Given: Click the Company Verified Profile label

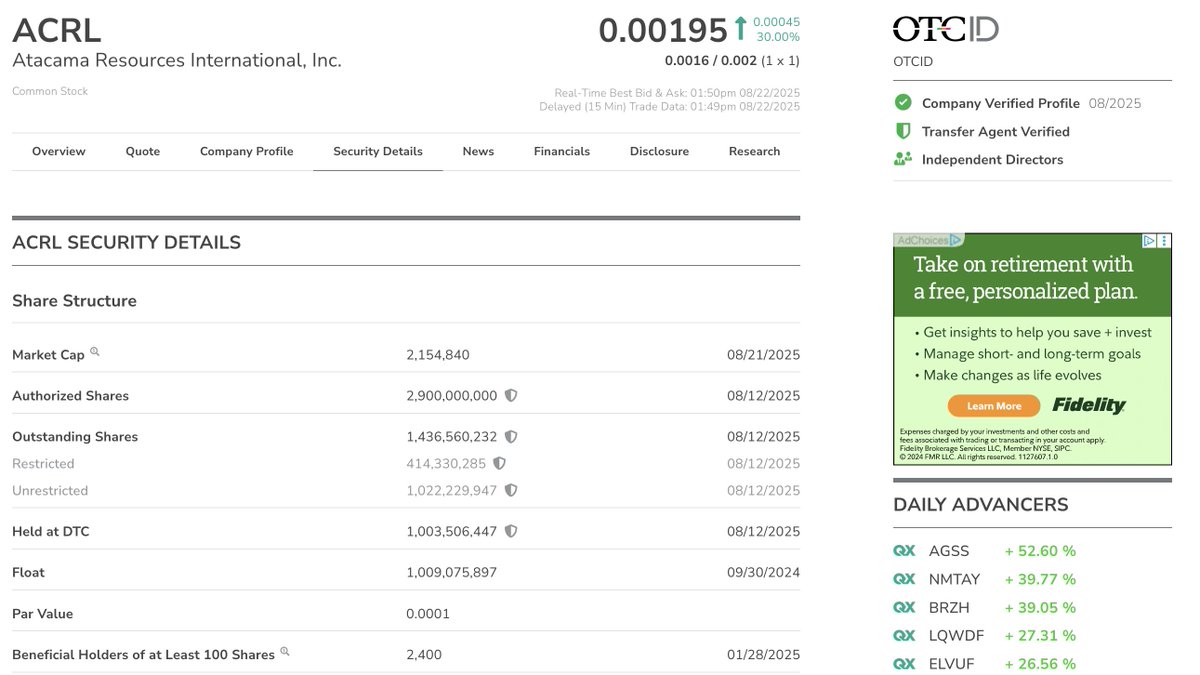Looking at the screenshot, I should [1001, 103].
